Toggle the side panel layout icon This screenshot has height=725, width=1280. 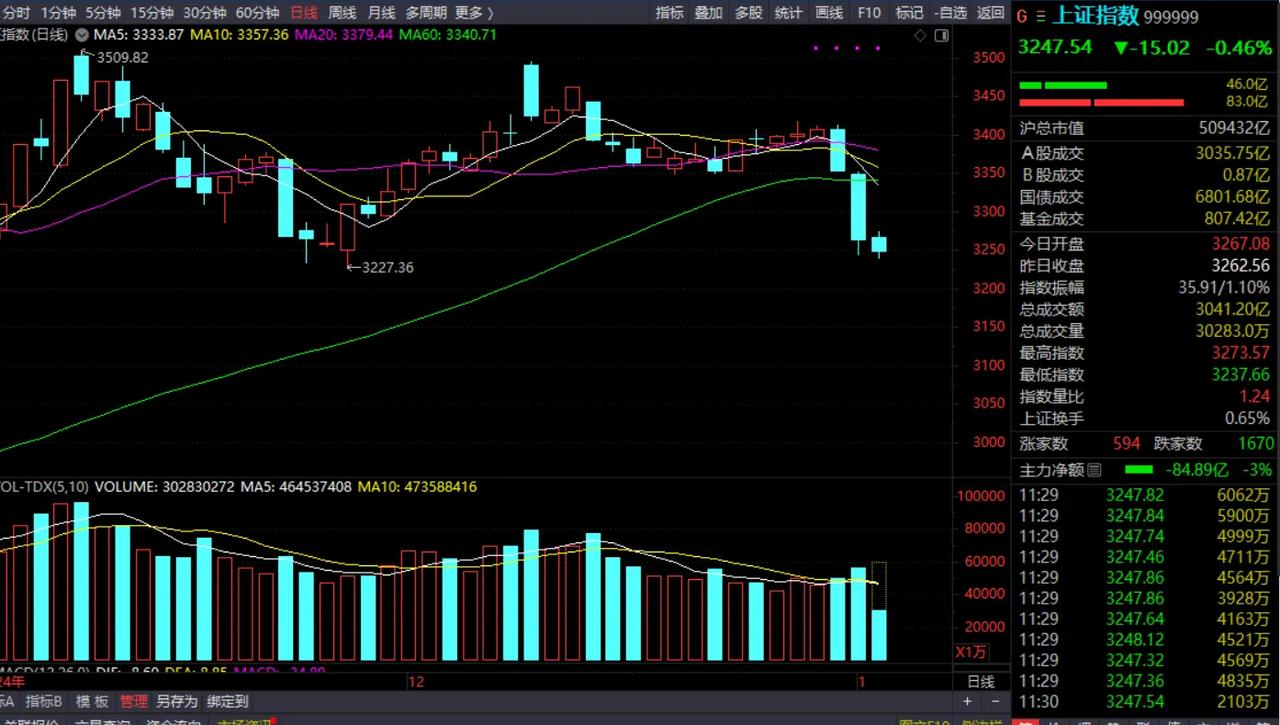[x=941, y=35]
